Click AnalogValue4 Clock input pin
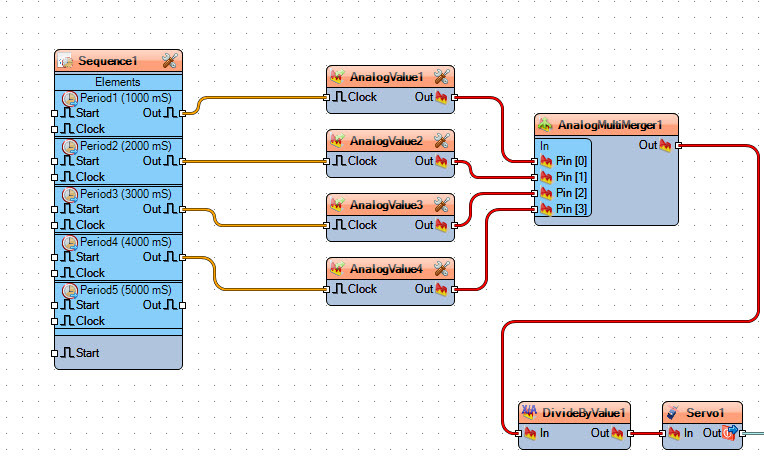 (x=327, y=290)
